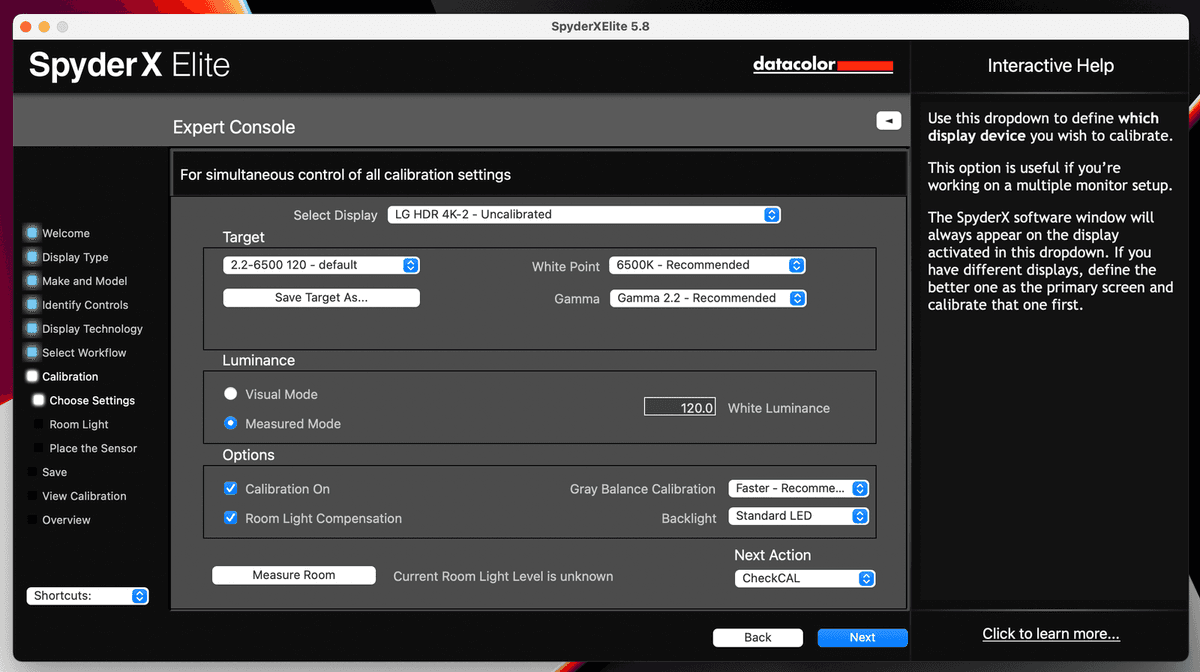This screenshot has height=672, width=1200.
Task: Click the Display Technology step icon
Action: (x=32, y=329)
